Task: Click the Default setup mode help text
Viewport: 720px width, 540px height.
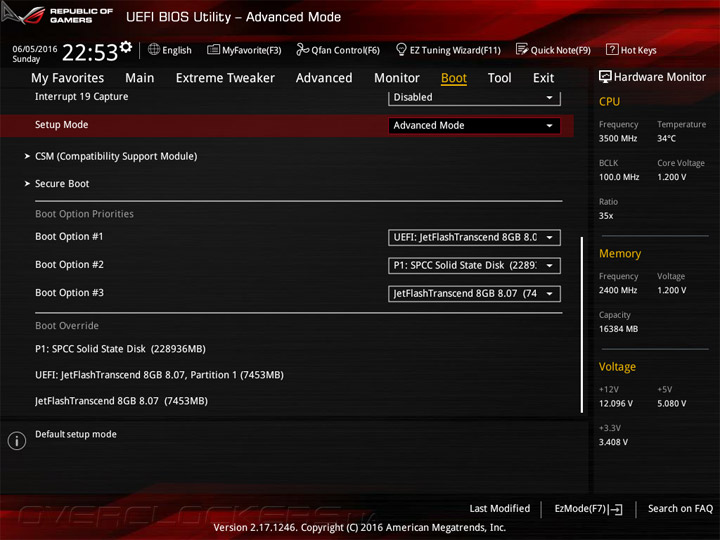Action: 76,434
